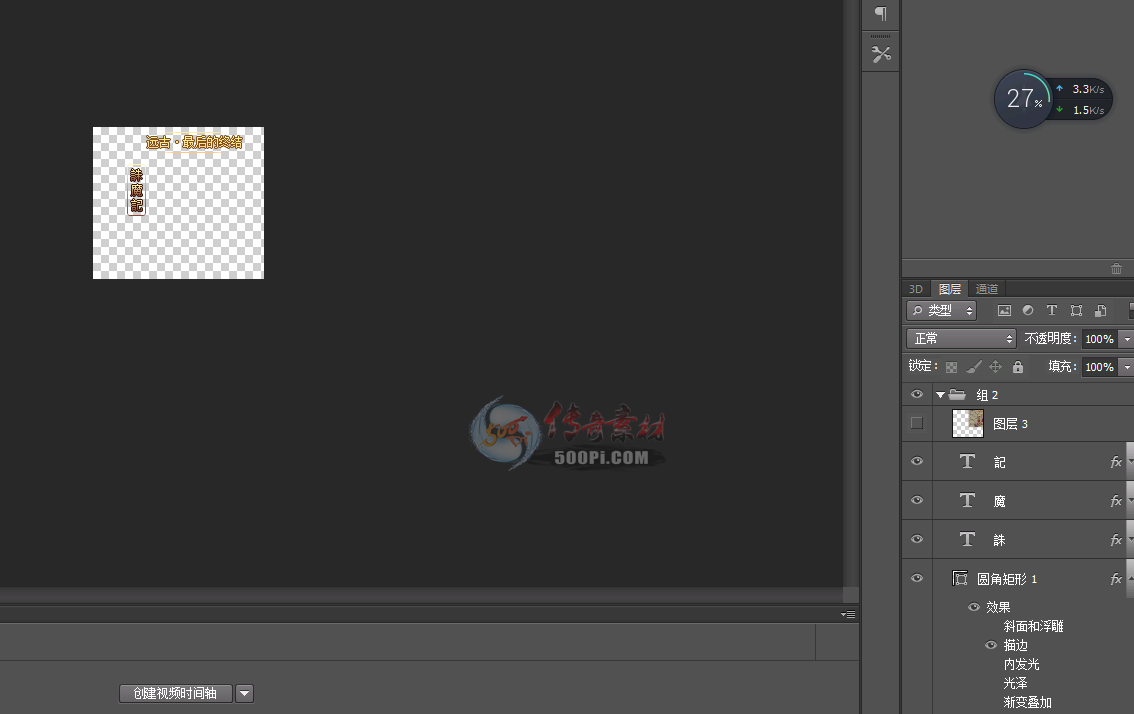Open the 正常 blend mode dropdown

tap(961, 339)
